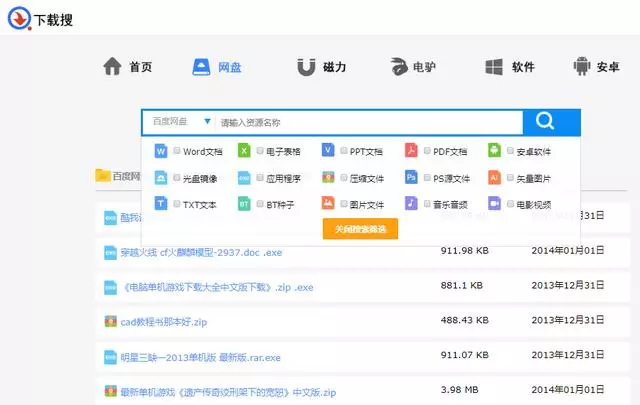Click the 压缩文件 archive icon
Screen dimensions: 640x405
tap(328, 177)
